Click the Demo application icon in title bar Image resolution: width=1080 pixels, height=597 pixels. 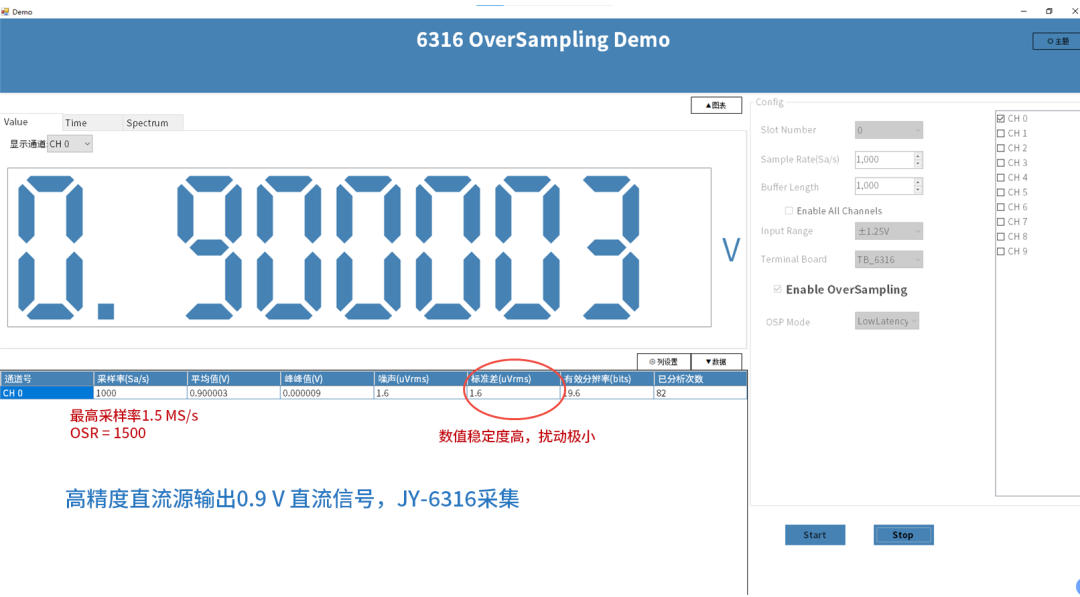click(8, 10)
